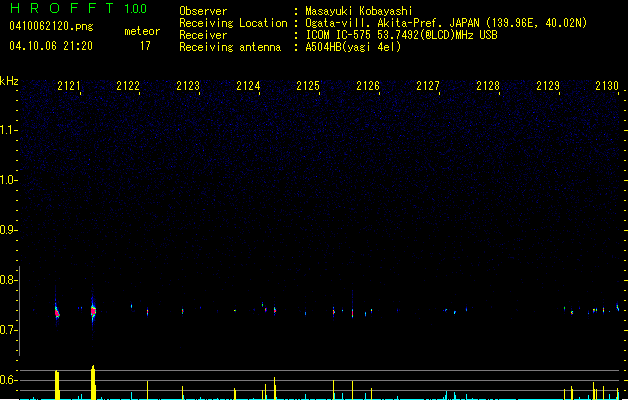Click the 2121 time marker
This screenshot has height=400, width=629.
(69, 86)
